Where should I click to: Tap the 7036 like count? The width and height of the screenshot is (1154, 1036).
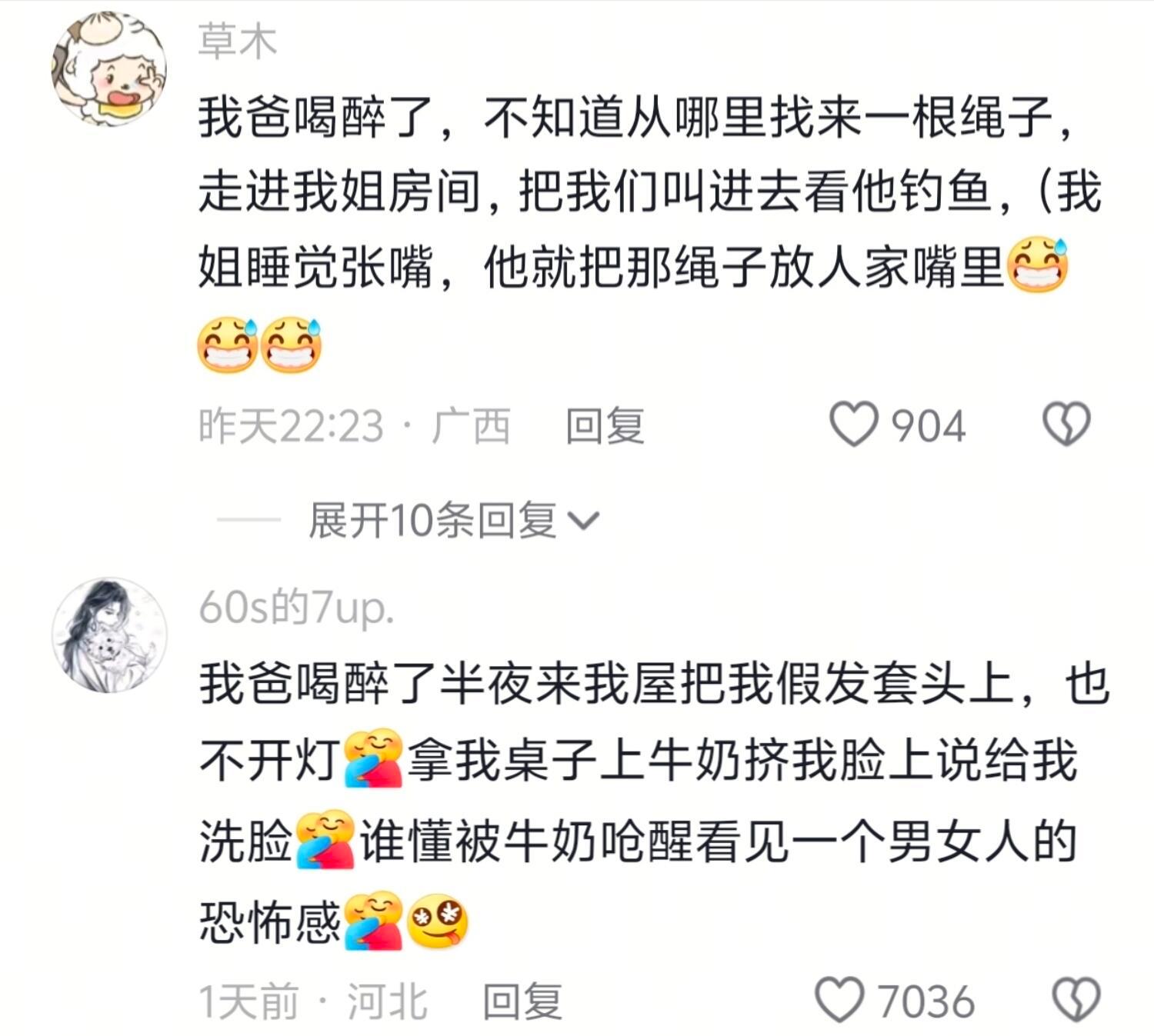(926, 1001)
